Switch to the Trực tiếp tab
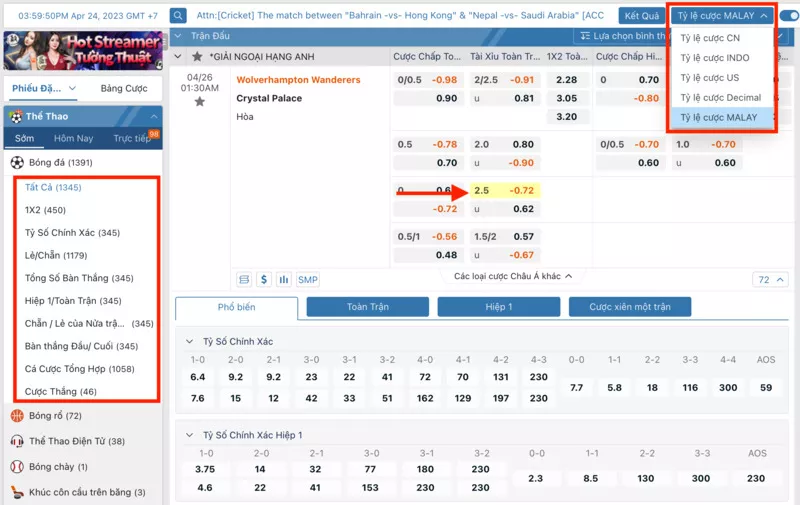 pos(132,138)
